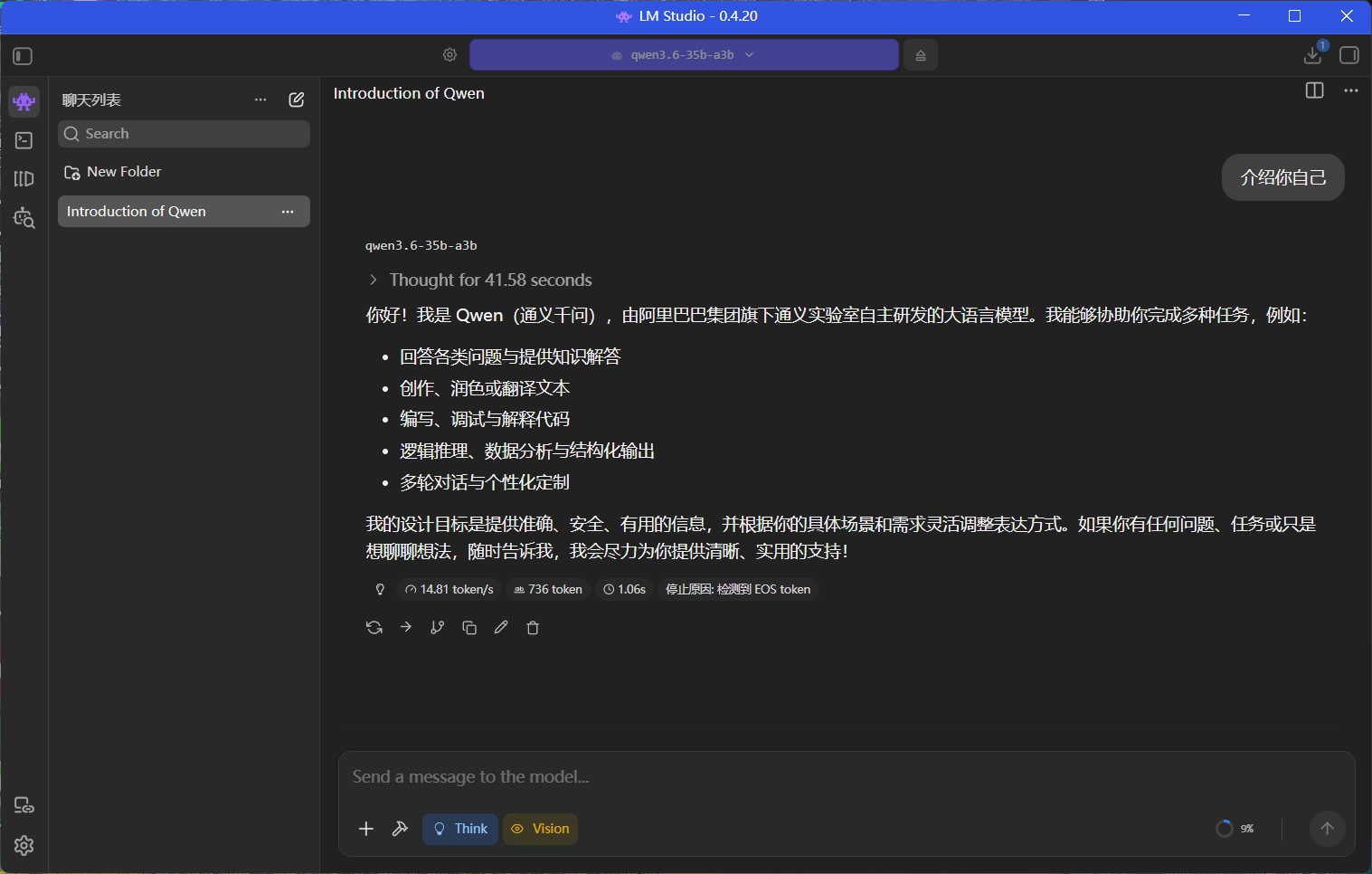
Task: Click the continue generation arrow icon
Action: point(406,627)
